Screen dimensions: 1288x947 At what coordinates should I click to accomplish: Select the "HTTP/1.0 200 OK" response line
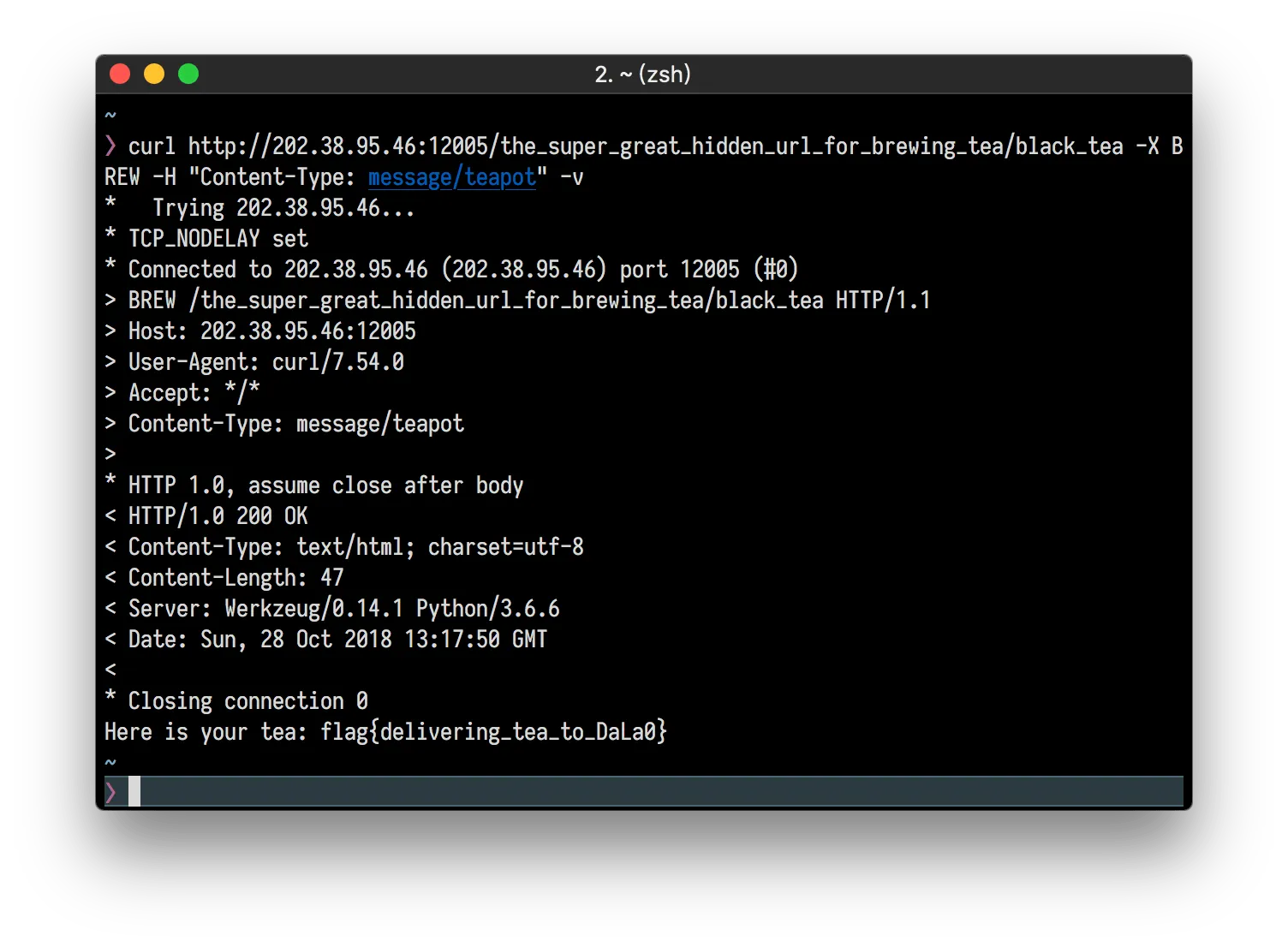218,516
